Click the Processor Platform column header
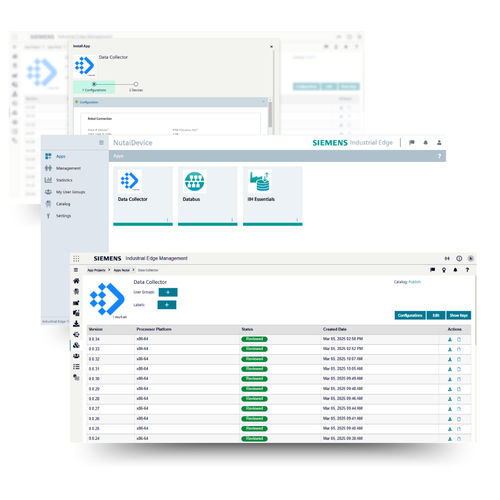 tap(154, 329)
